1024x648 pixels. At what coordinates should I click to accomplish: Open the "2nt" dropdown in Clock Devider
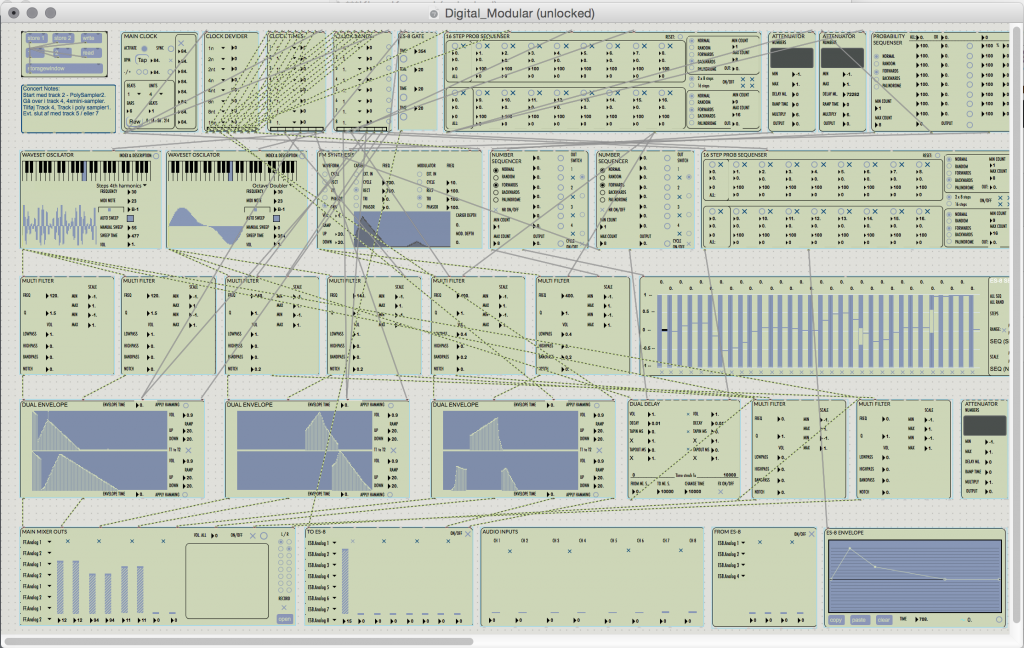[216, 69]
